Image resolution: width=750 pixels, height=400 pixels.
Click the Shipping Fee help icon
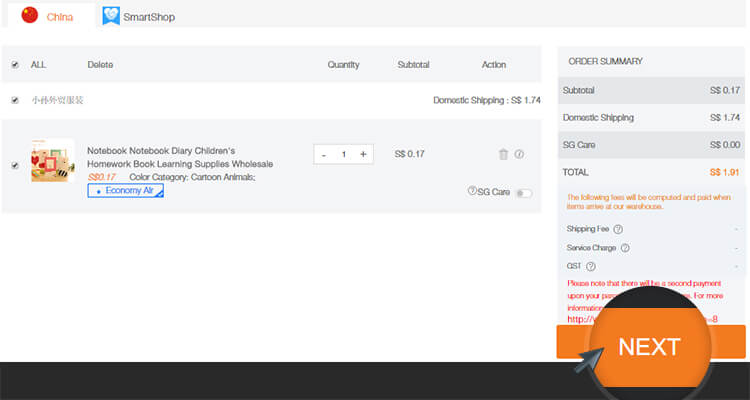618,229
